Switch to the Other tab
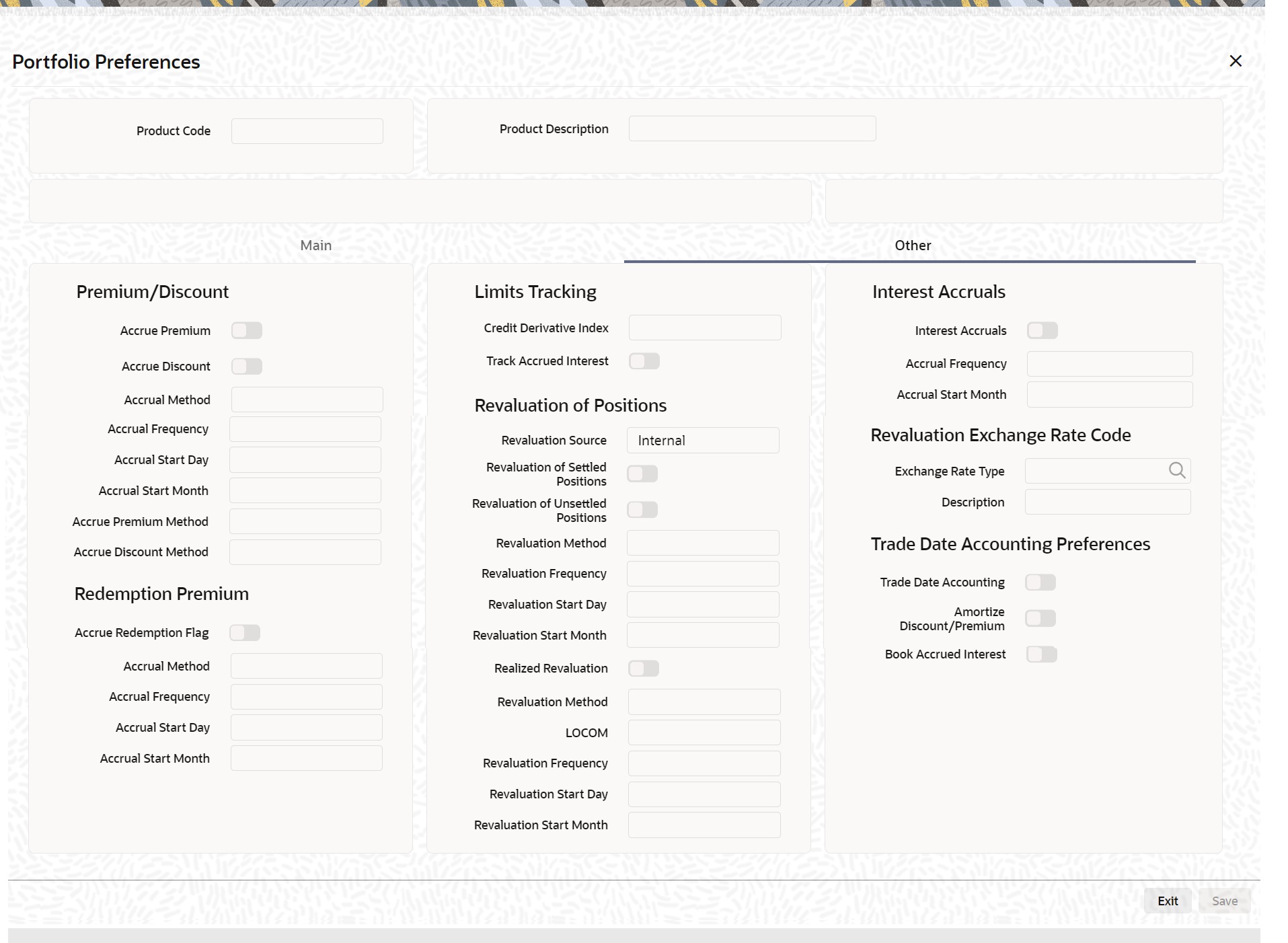Viewport: 1288px width, 943px height. [x=913, y=245]
